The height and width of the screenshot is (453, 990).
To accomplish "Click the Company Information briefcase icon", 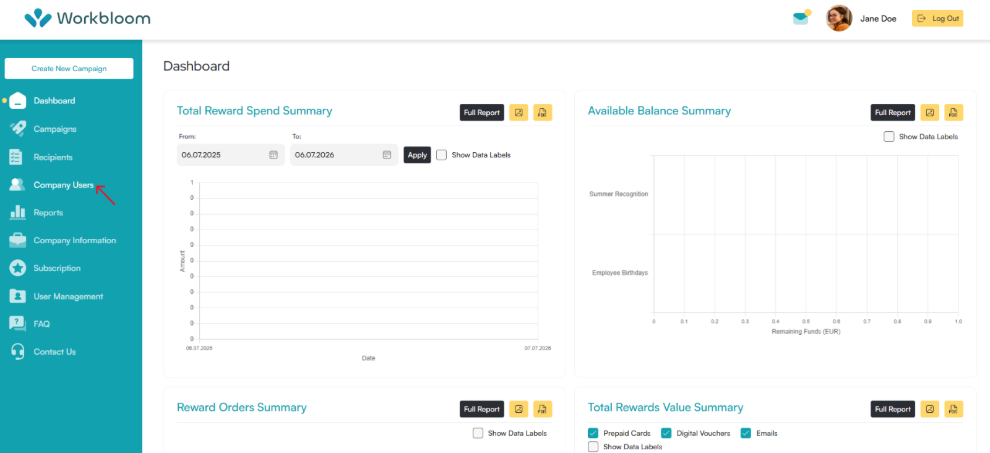I will click(18, 240).
